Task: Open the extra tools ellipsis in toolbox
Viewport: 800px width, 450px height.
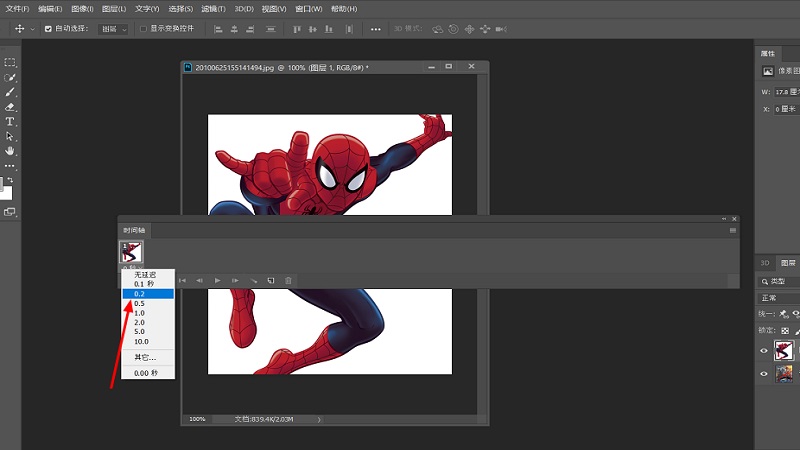Action: [10, 166]
